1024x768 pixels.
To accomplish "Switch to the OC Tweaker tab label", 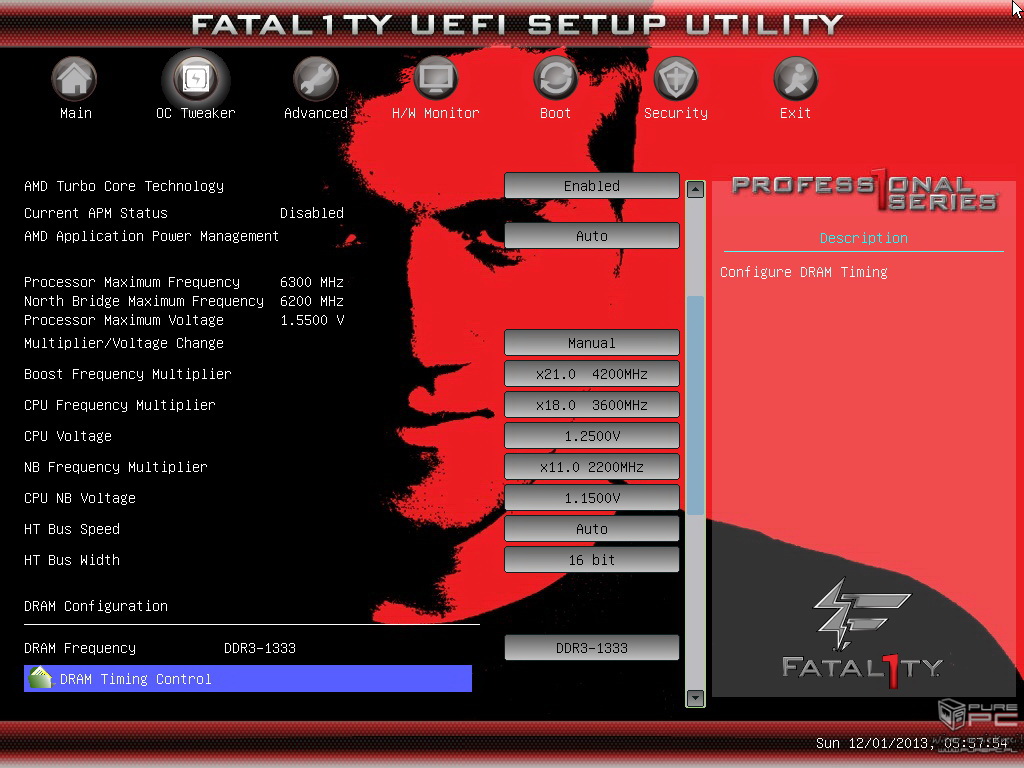I will (195, 113).
